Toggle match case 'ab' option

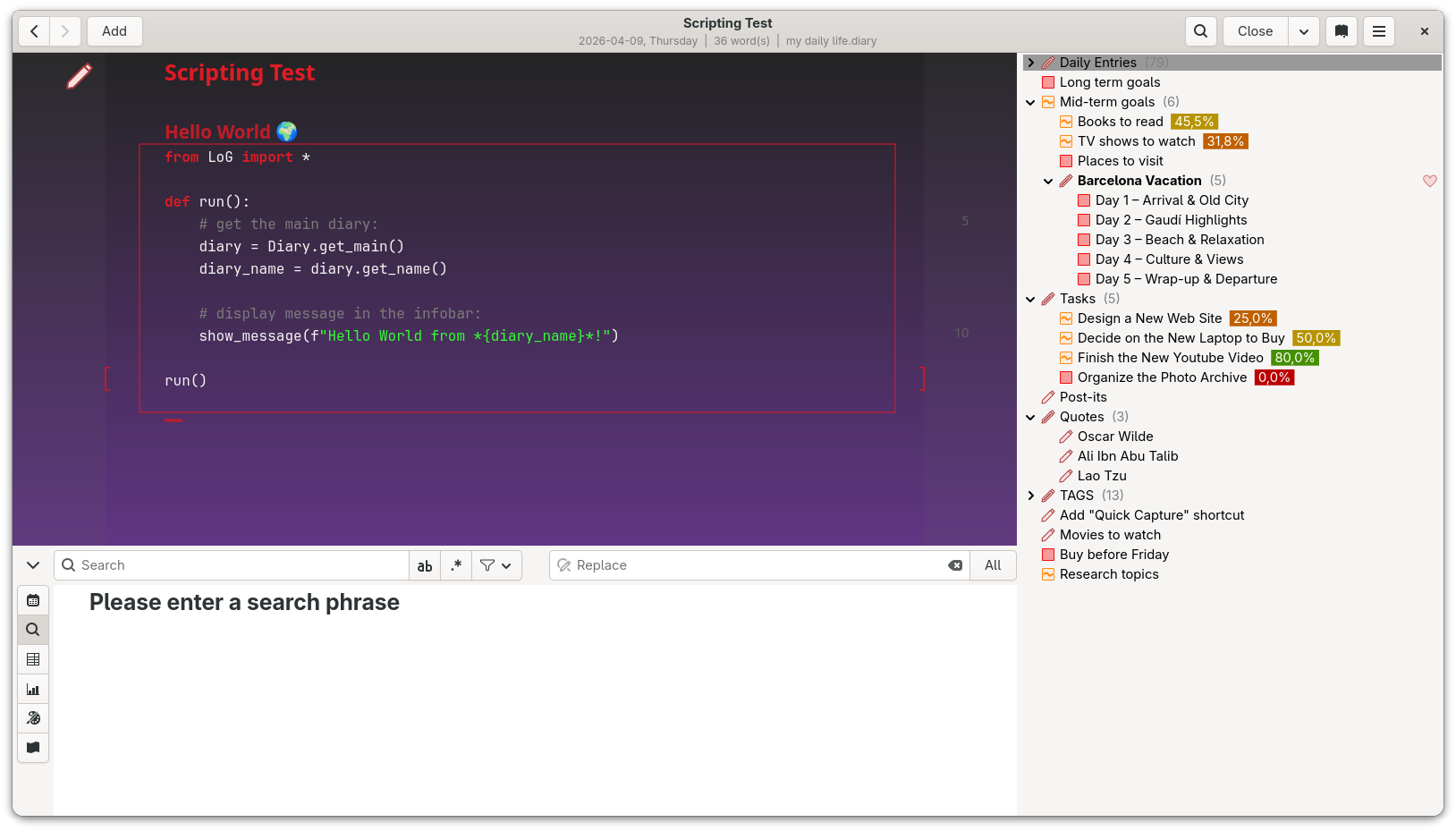click(x=425, y=565)
